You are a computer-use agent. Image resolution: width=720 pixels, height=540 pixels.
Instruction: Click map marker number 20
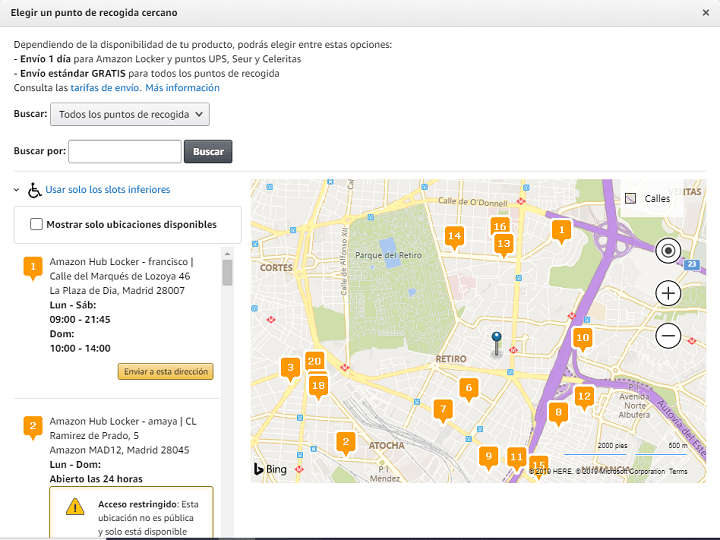point(315,361)
